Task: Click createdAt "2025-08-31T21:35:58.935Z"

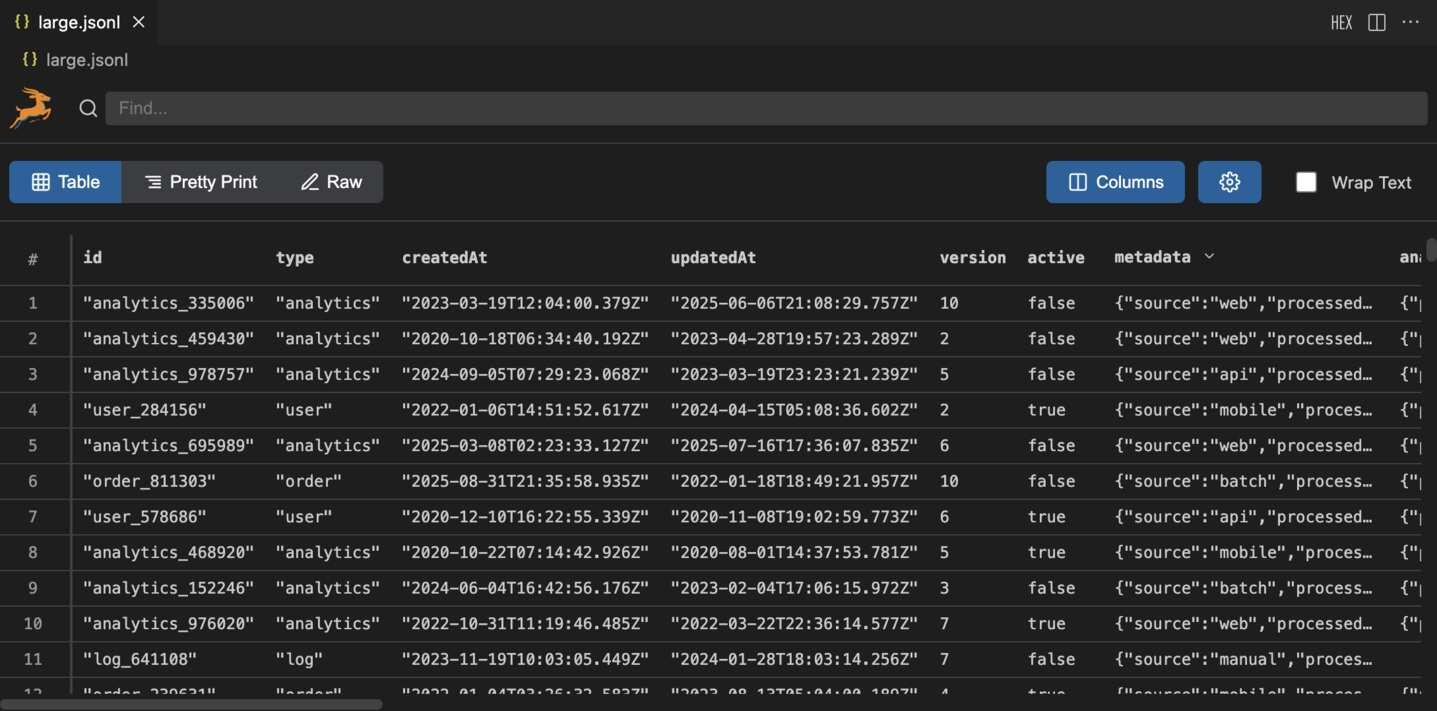Action: (525, 481)
